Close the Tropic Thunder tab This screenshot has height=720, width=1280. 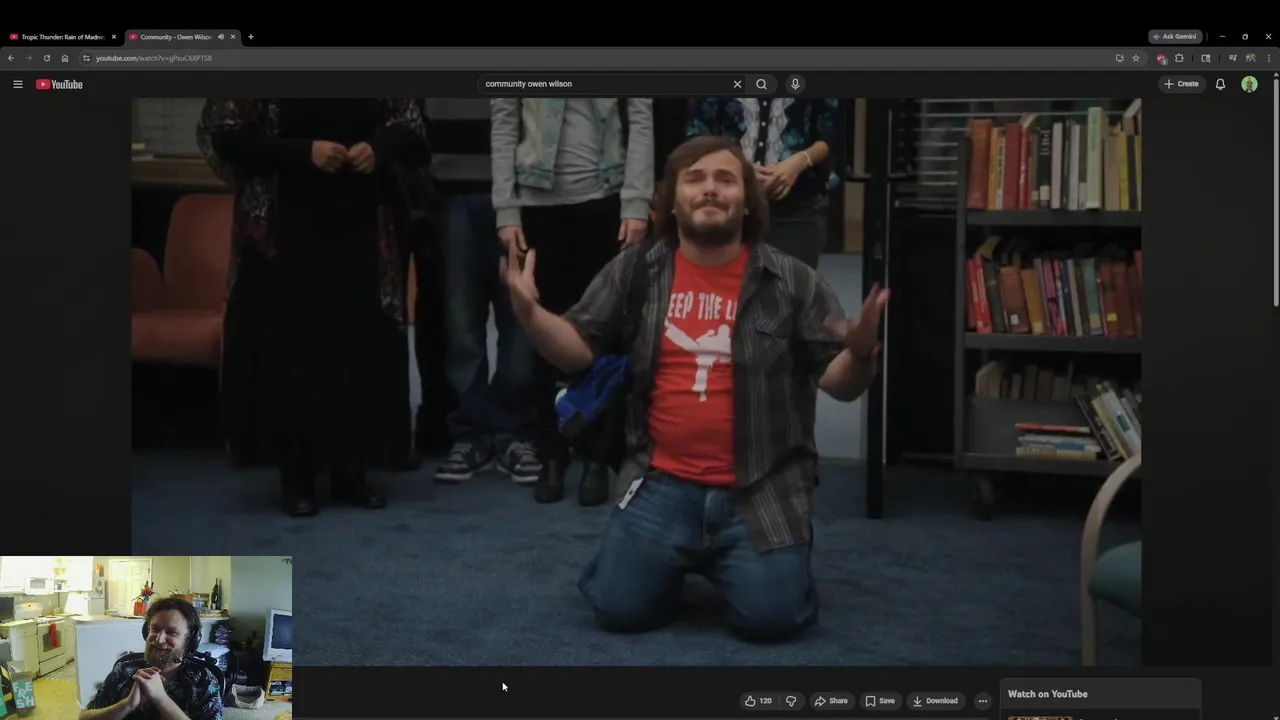point(114,37)
